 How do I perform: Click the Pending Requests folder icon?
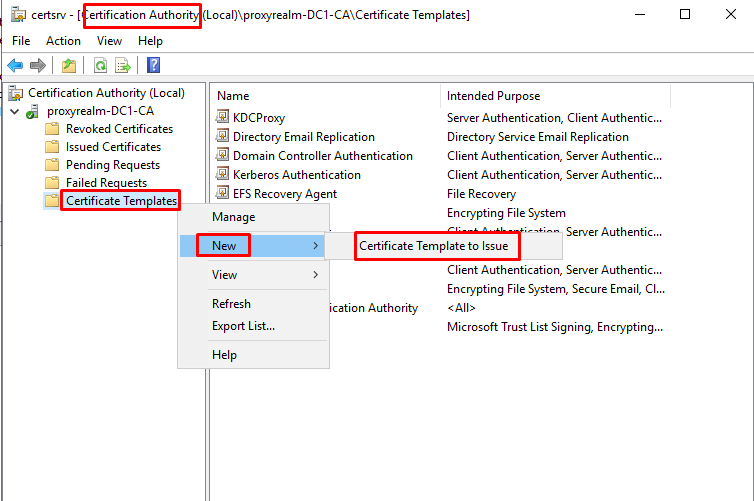[52, 165]
